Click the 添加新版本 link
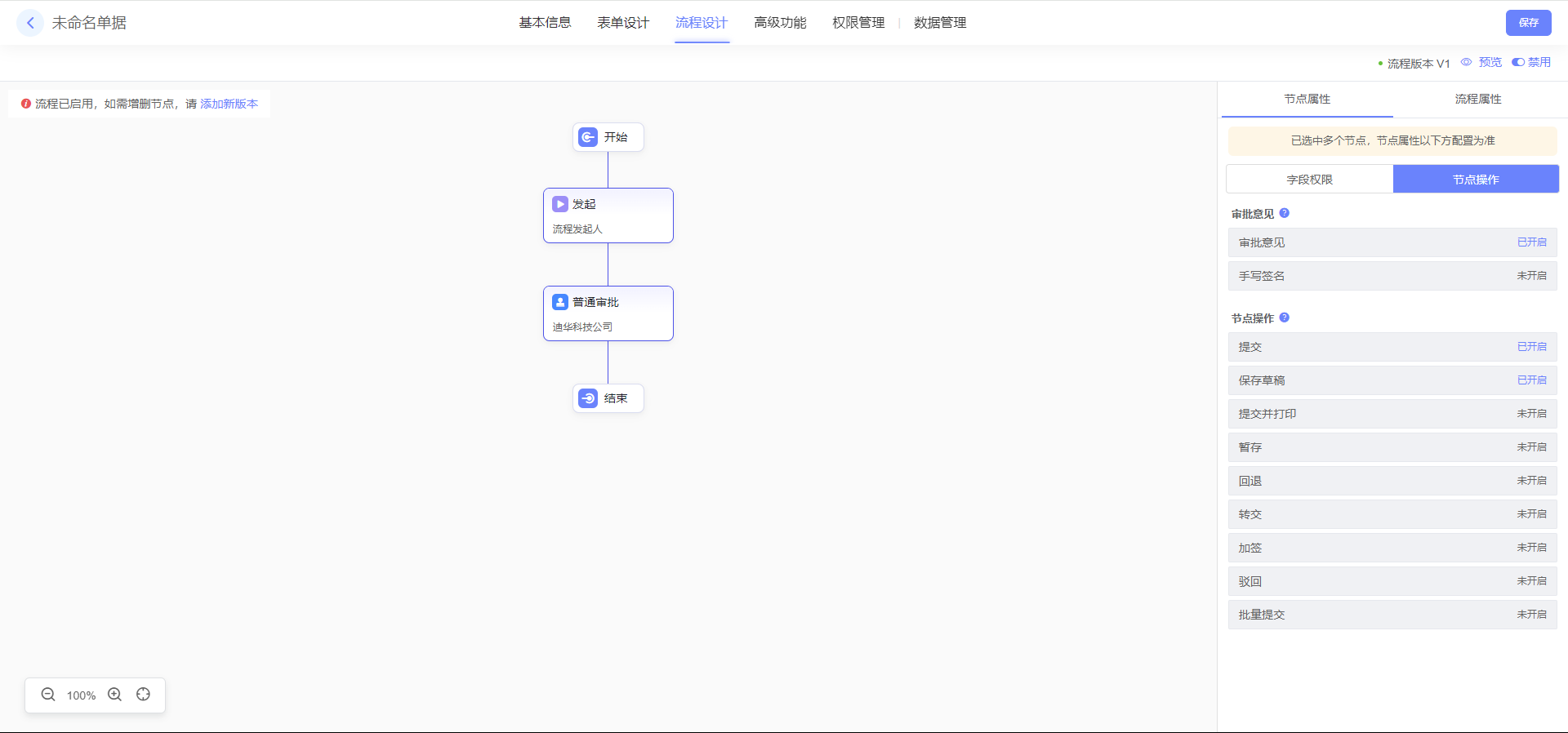This screenshot has height=733, width=1568. tap(229, 104)
